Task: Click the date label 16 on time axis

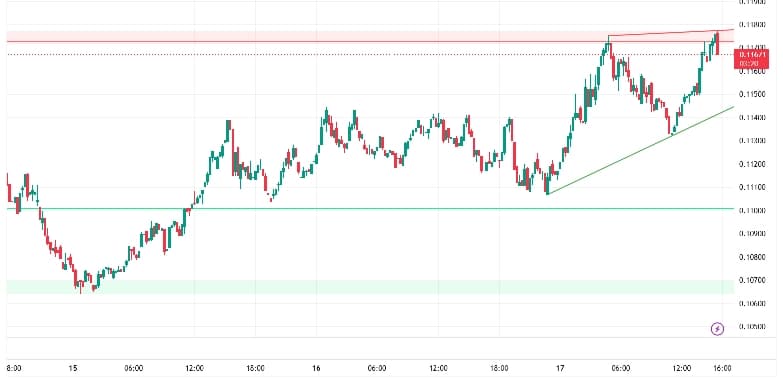Action: 316,369
